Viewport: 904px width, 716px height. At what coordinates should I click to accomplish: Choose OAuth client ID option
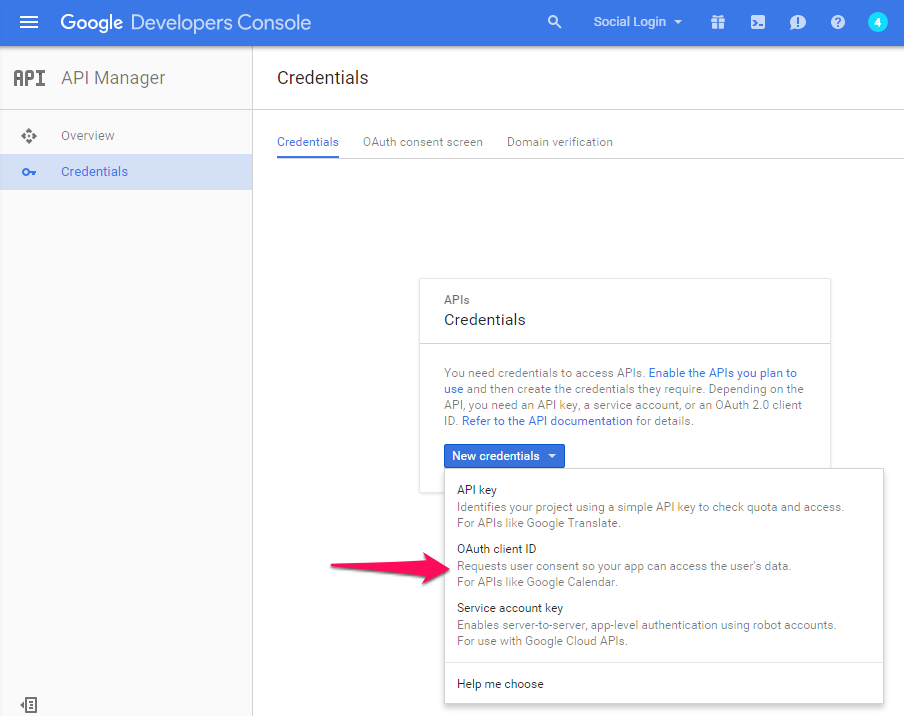(x=664, y=565)
